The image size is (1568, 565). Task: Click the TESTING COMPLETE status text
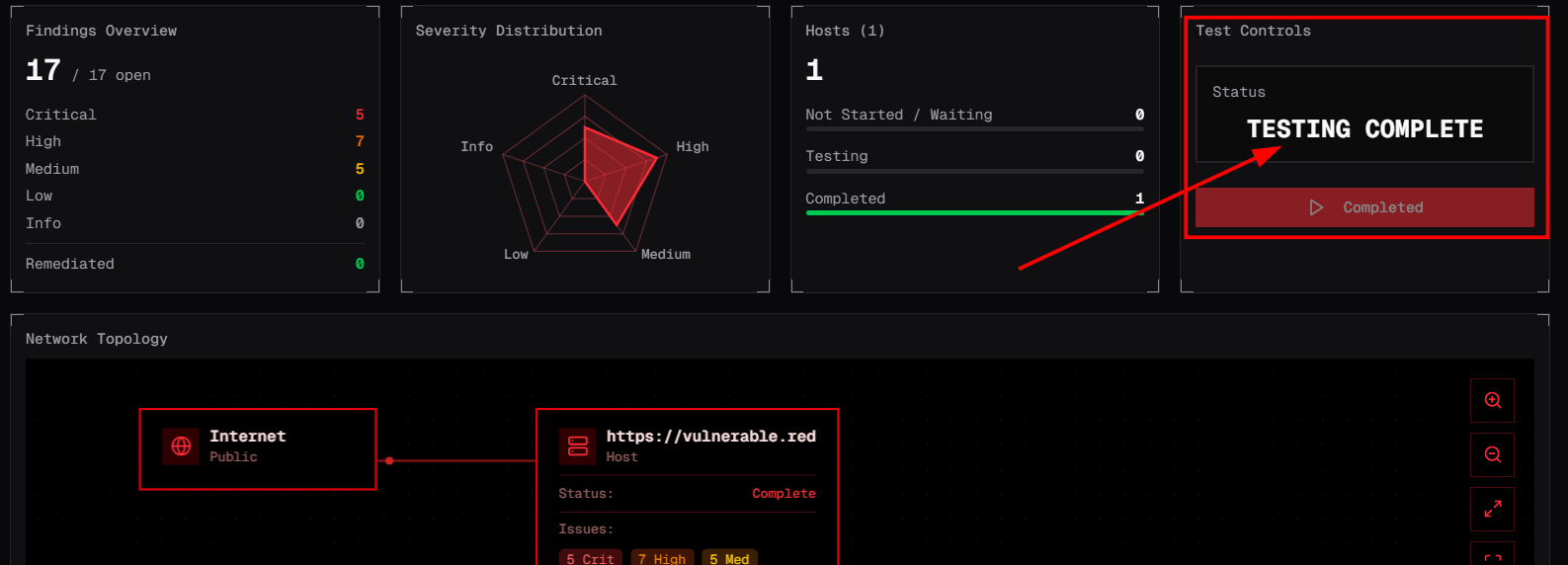pos(1363,129)
